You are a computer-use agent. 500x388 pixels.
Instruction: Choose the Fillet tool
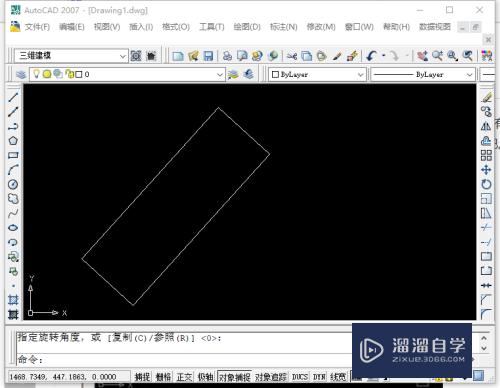click(486, 314)
